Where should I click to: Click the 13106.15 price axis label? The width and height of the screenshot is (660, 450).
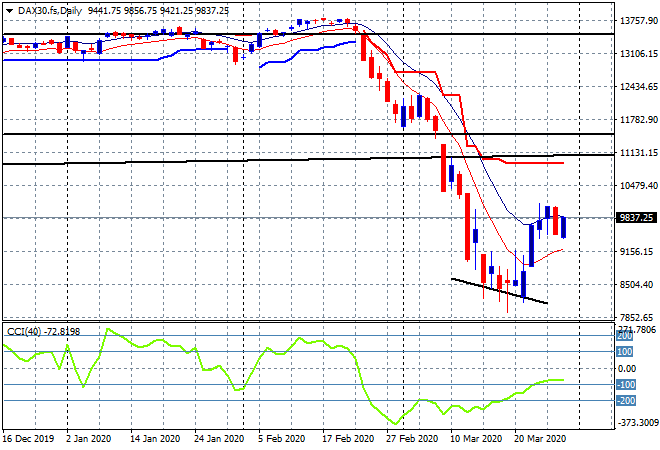point(639,54)
